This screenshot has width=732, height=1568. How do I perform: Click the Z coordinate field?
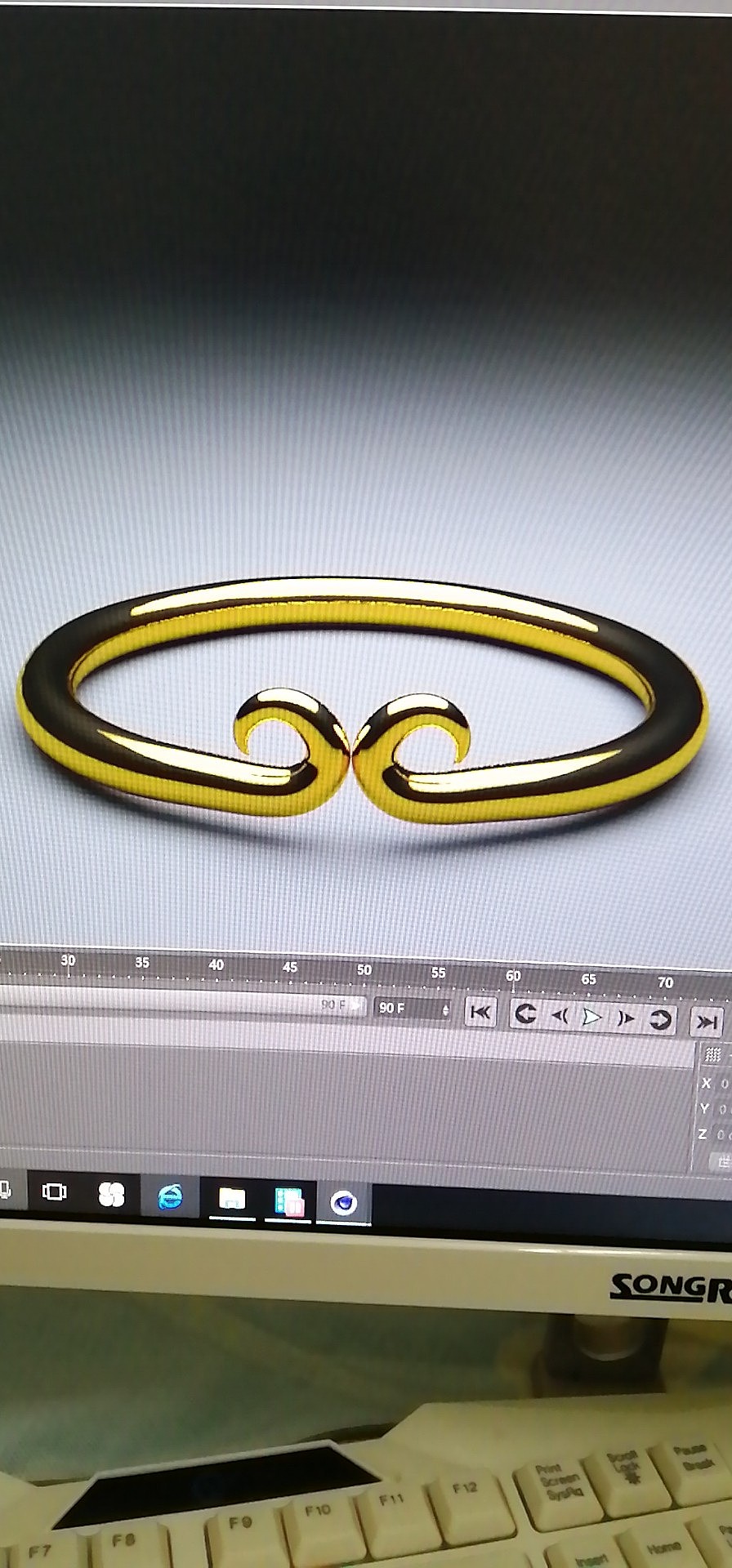pyautogui.click(x=722, y=1134)
